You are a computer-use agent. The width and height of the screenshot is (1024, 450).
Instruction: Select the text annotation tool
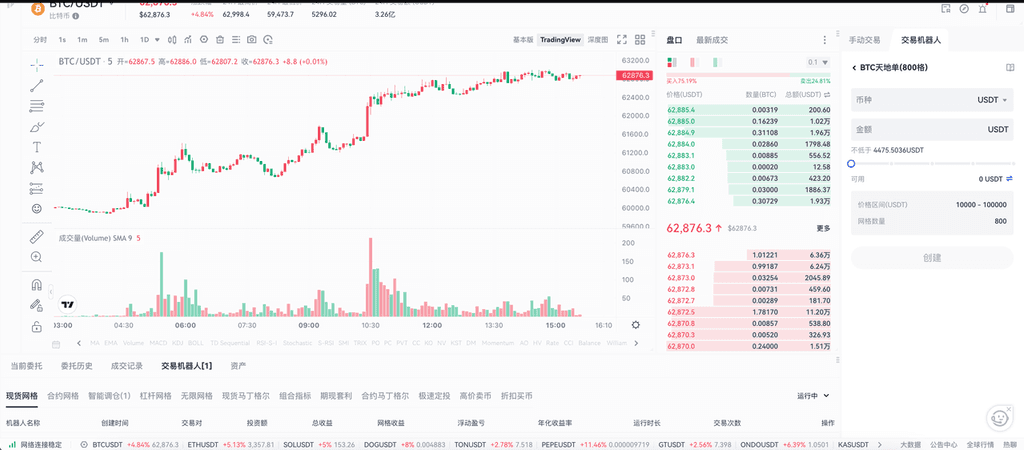coord(37,146)
